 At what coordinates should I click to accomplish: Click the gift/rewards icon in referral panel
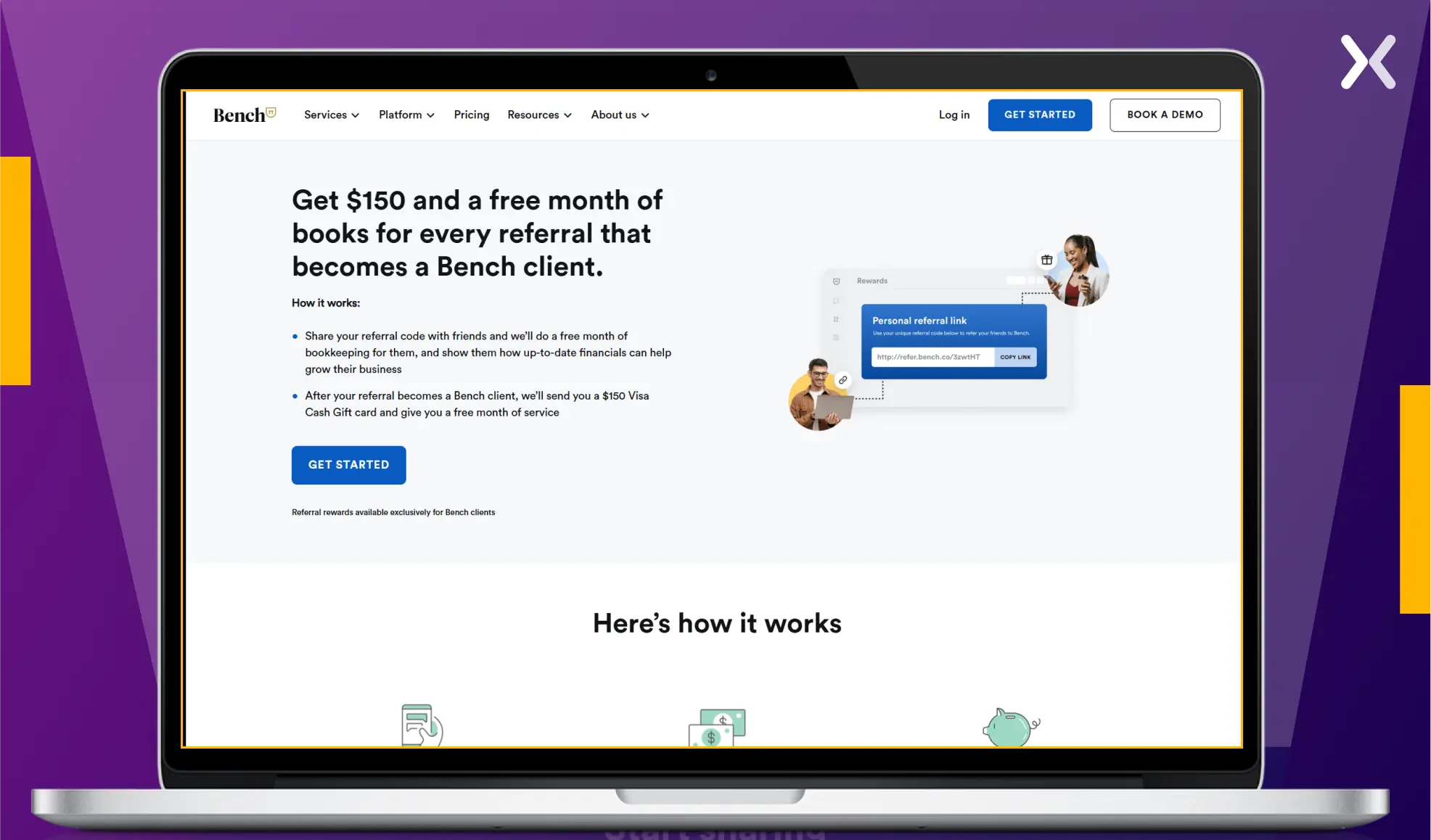tap(1044, 259)
